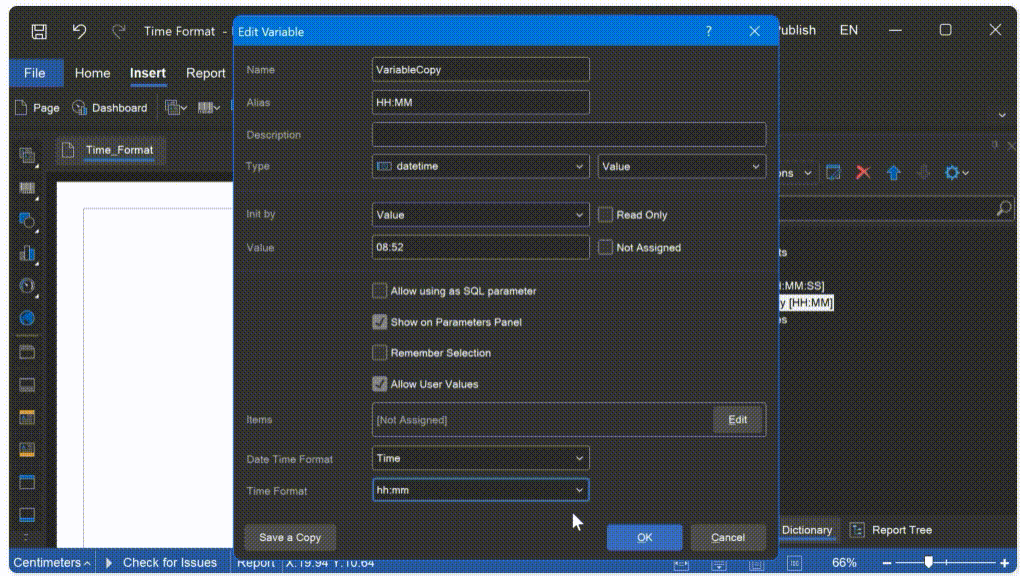The width and height of the screenshot is (1020, 576).
Task: Uncheck Show on Parameters Panel
Action: tap(379, 322)
